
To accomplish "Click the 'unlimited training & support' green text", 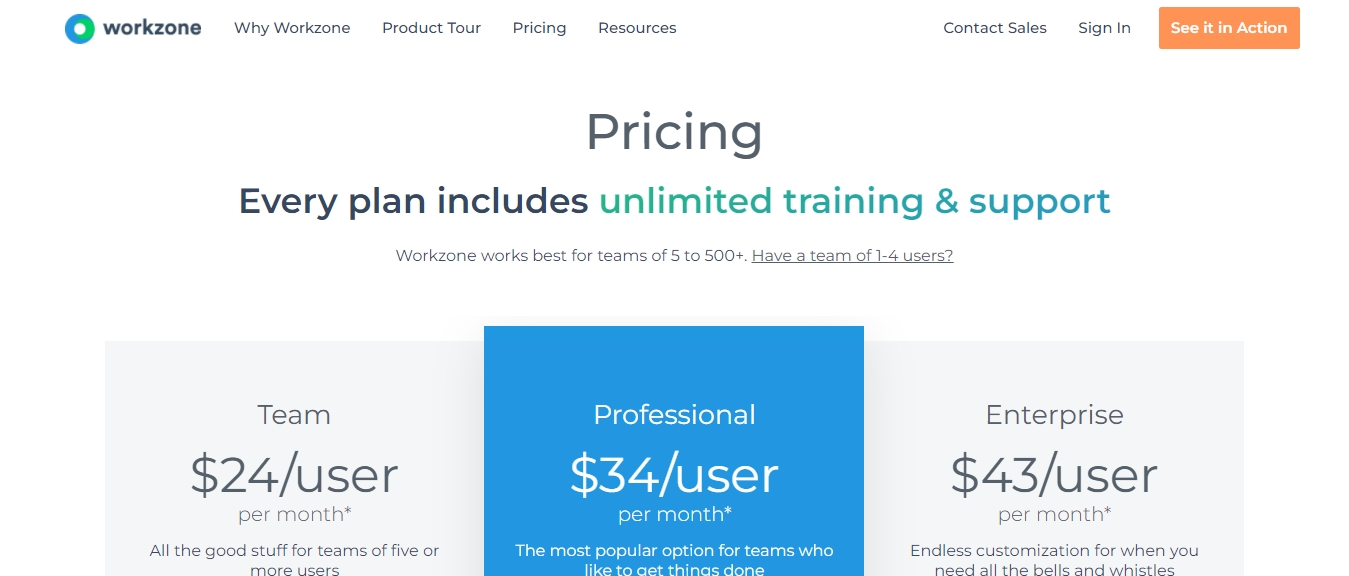I will click(855, 201).
